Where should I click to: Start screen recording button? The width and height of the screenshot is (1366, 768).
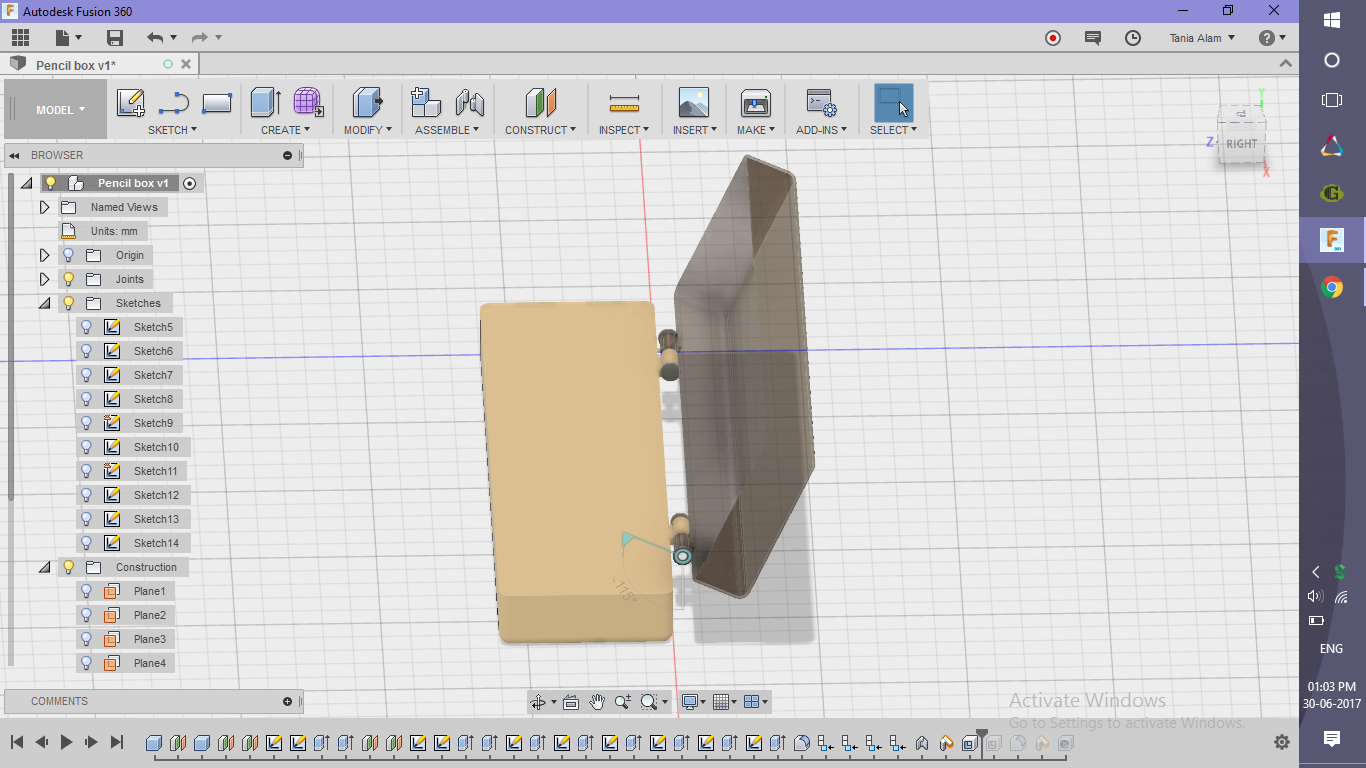(x=1053, y=38)
